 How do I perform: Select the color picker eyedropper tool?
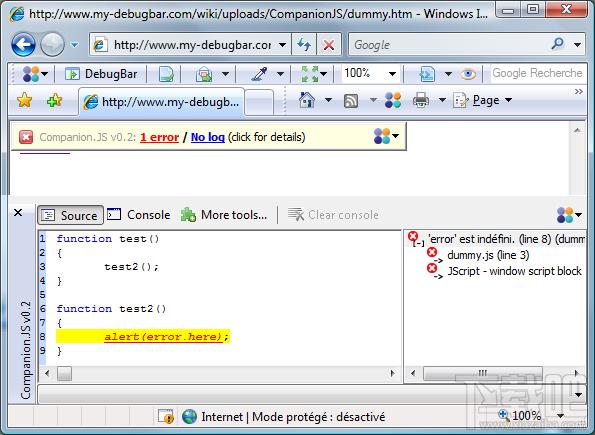(260, 74)
